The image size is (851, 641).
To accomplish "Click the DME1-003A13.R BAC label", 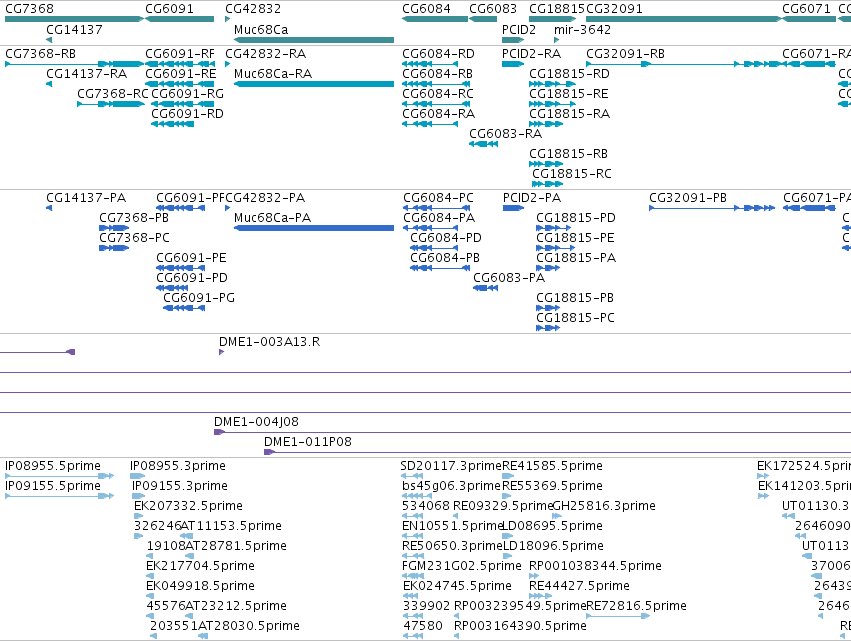I will [x=269, y=342].
